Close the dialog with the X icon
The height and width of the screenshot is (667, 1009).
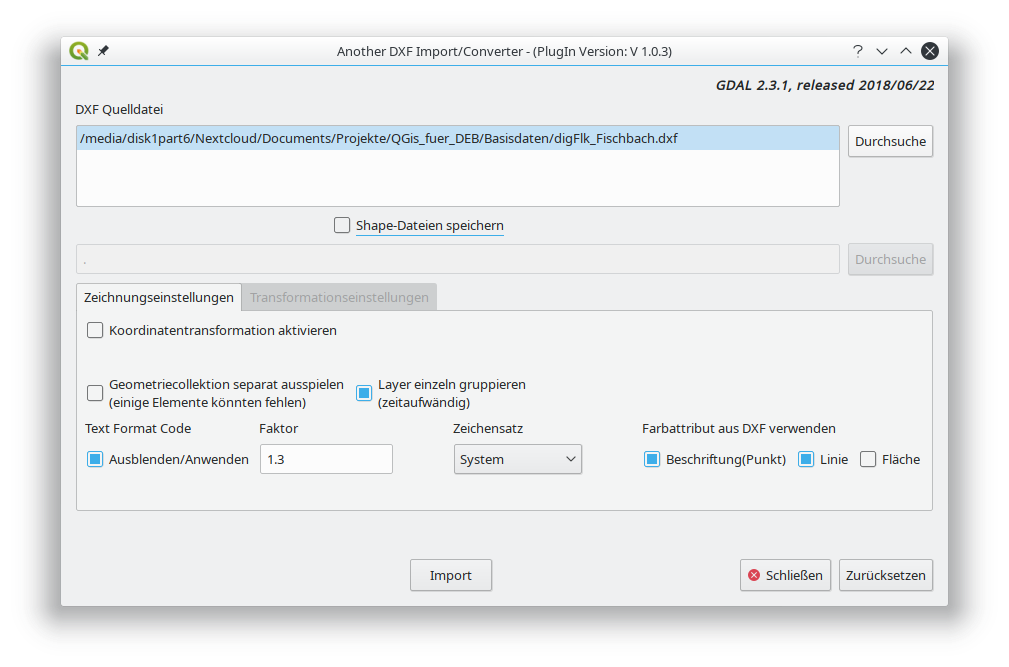930,51
